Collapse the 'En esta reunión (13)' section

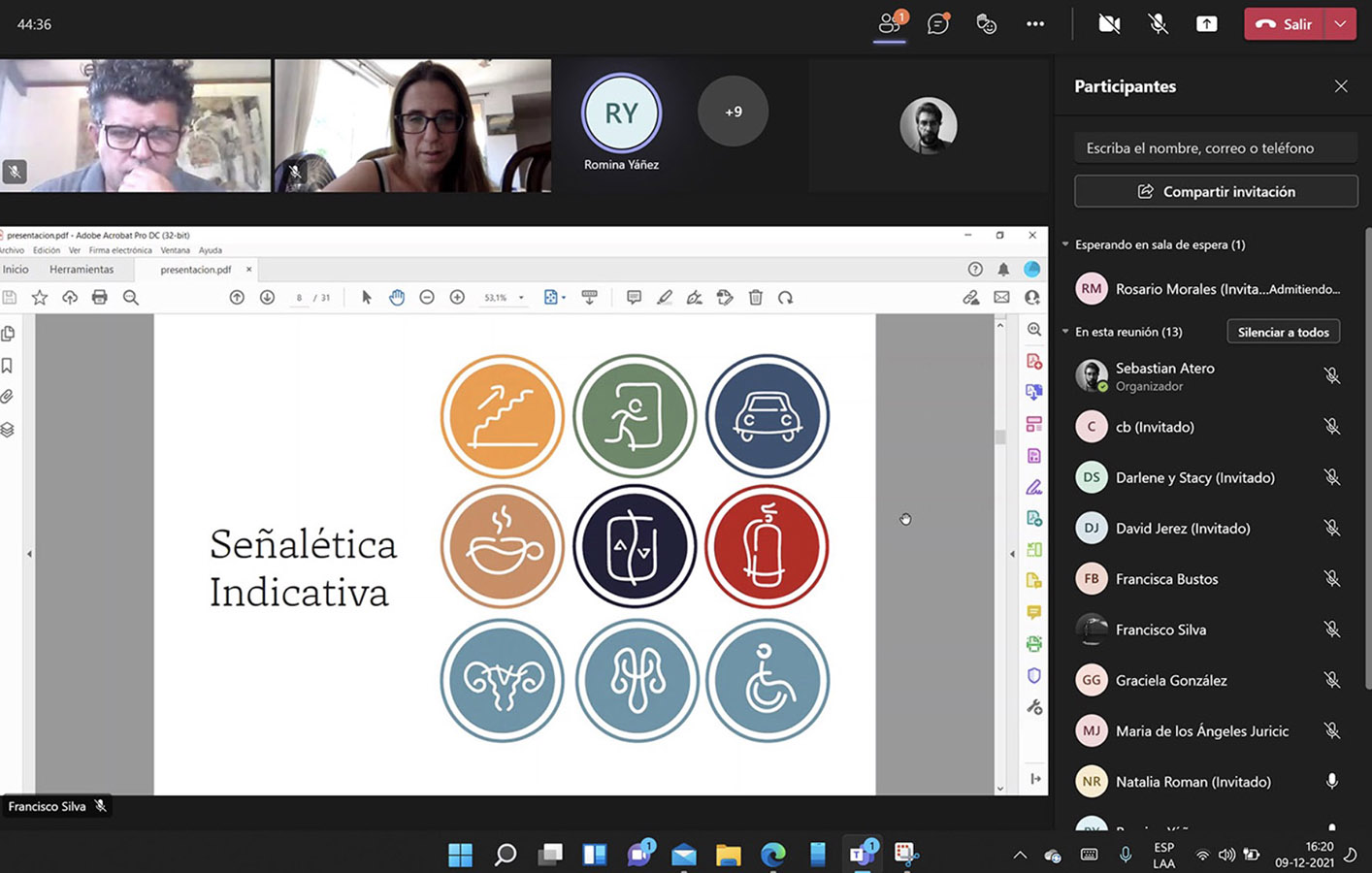coord(1065,332)
